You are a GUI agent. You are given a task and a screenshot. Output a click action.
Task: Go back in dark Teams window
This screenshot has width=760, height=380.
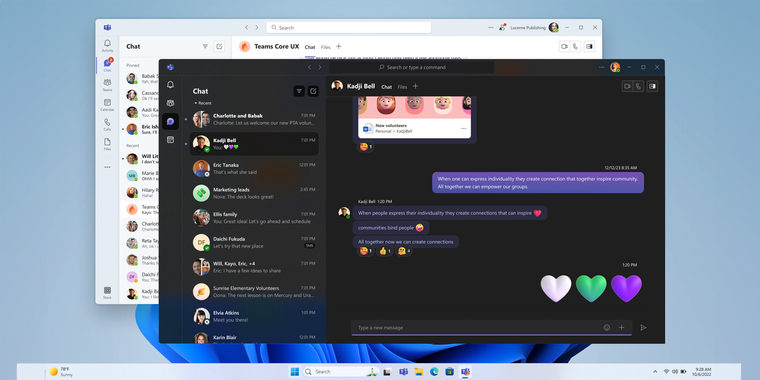(309, 67)
